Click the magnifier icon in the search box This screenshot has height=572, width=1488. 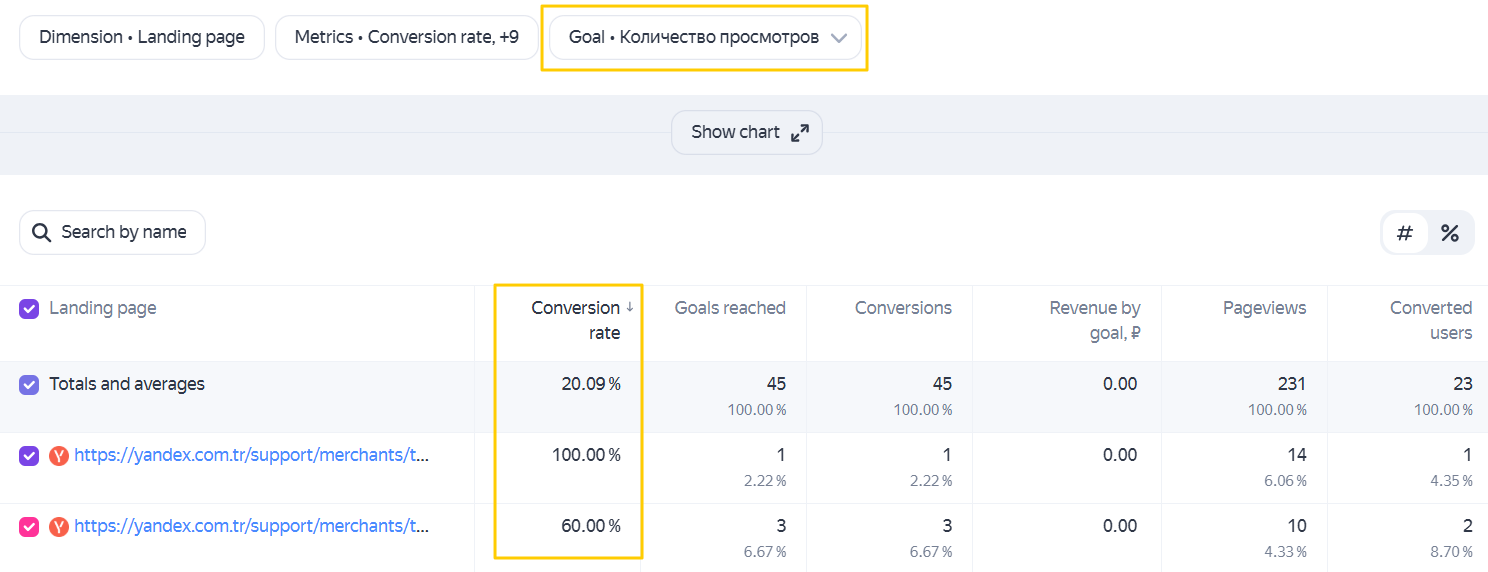pos(41,233)
